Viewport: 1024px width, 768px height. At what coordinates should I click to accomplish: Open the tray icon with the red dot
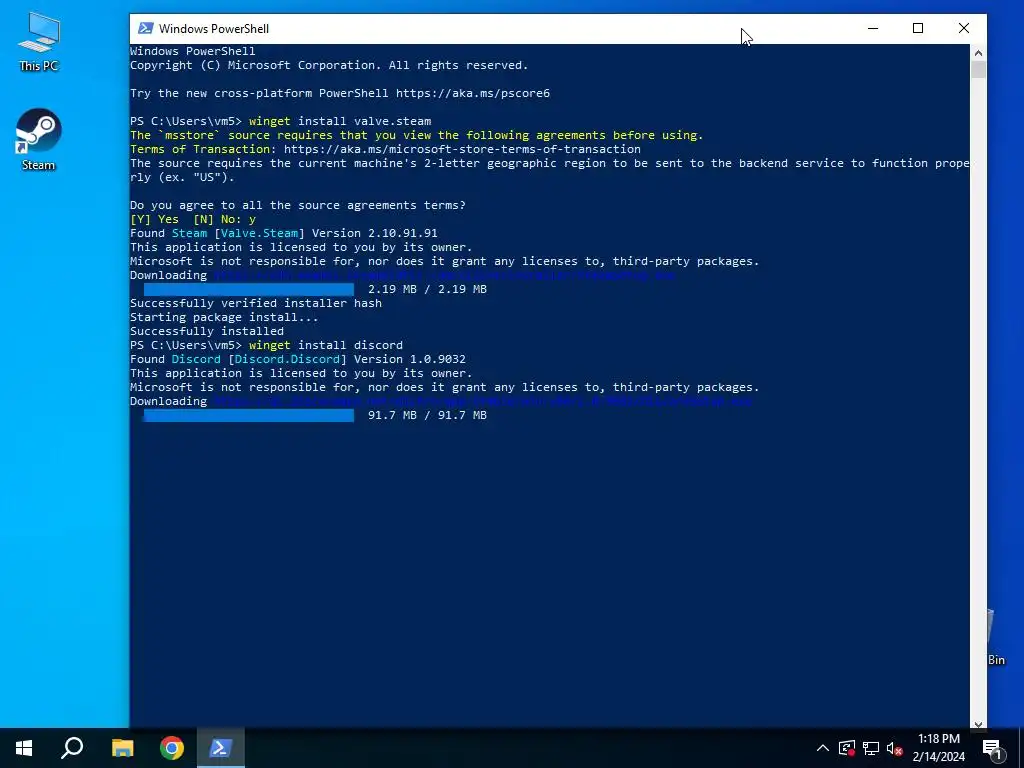coord(847,748)
